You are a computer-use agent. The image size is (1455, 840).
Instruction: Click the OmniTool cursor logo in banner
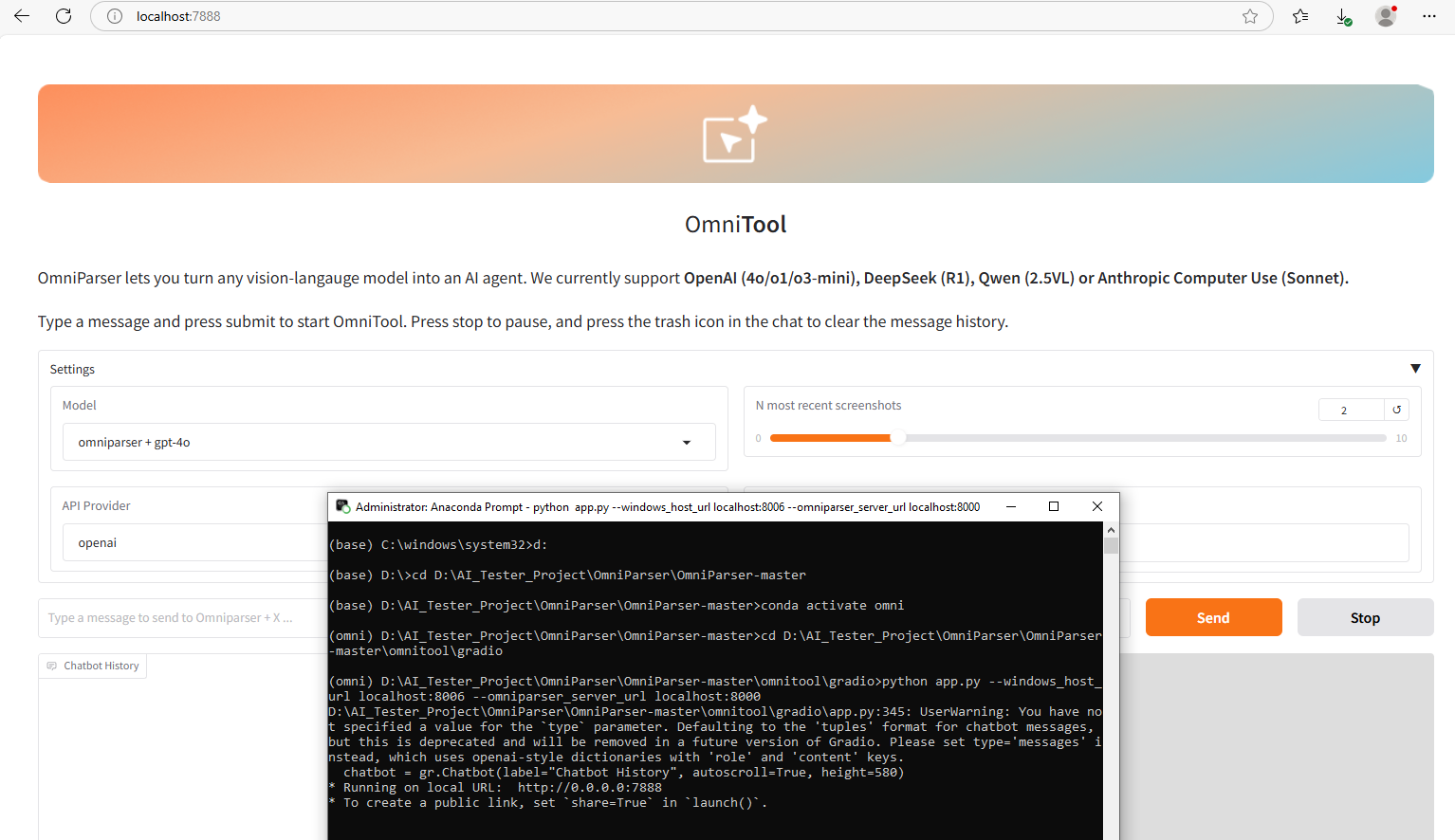pyautogui.click(x=734, y=134)
